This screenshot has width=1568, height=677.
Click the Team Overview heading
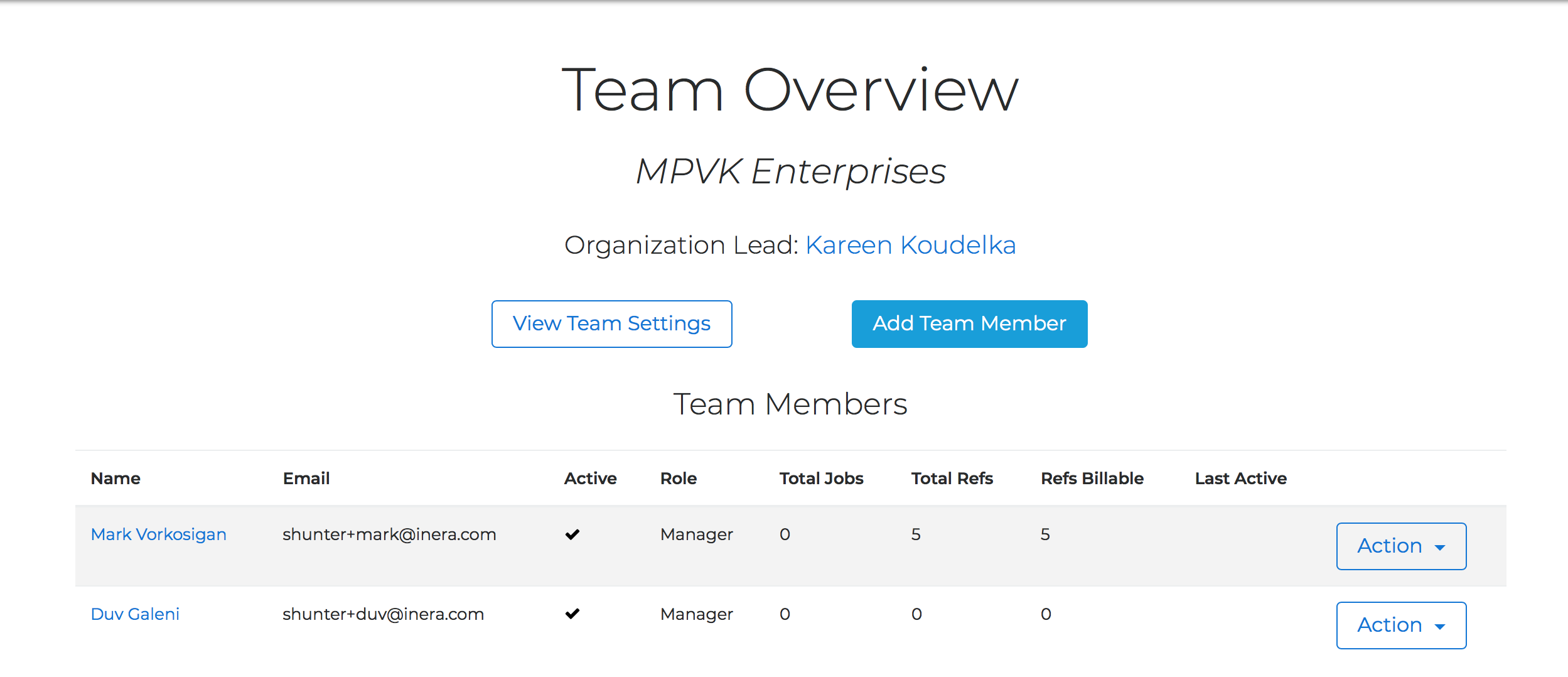790,90
